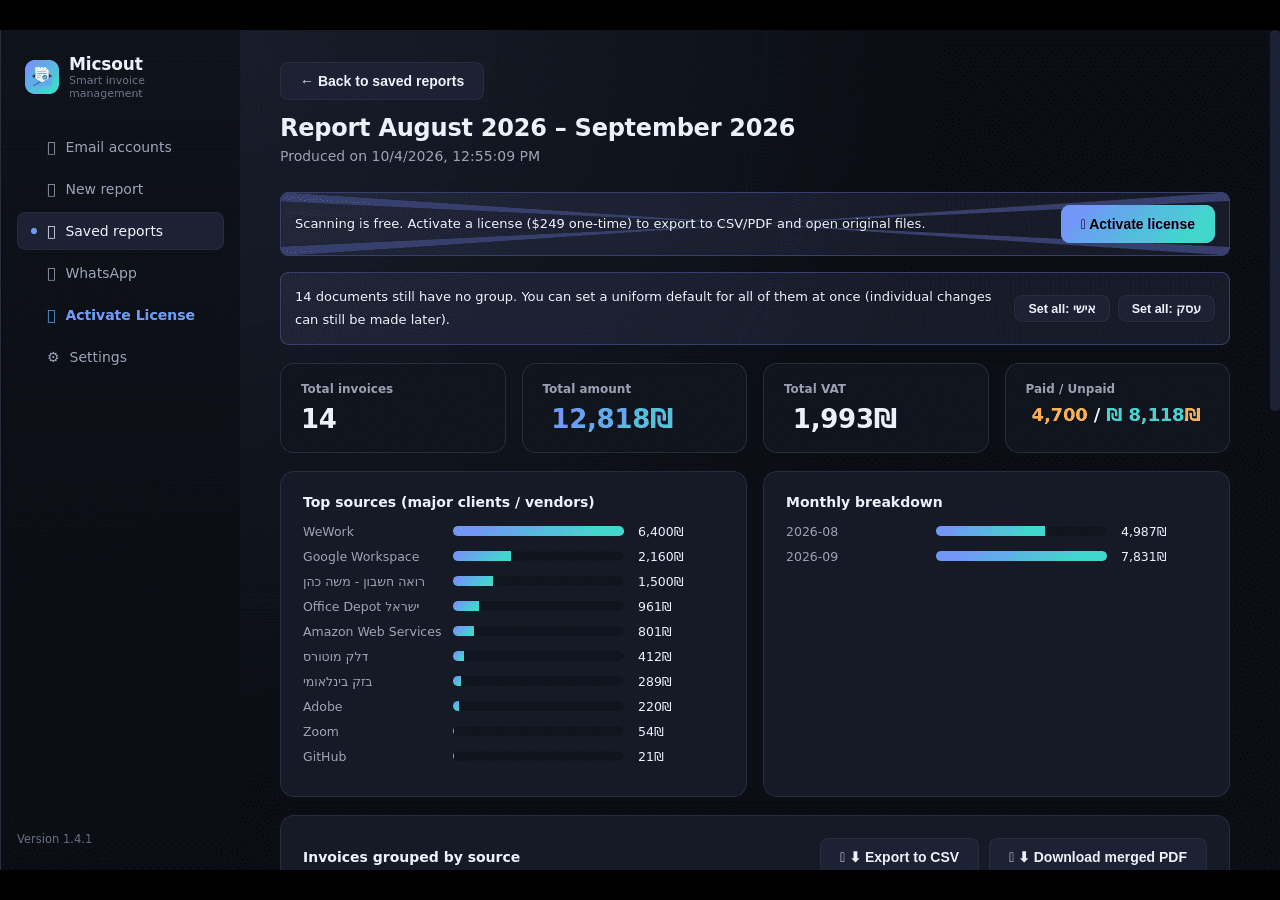Click Set all: אישי button
1280x900 pixels.
tap(1062, 309)
